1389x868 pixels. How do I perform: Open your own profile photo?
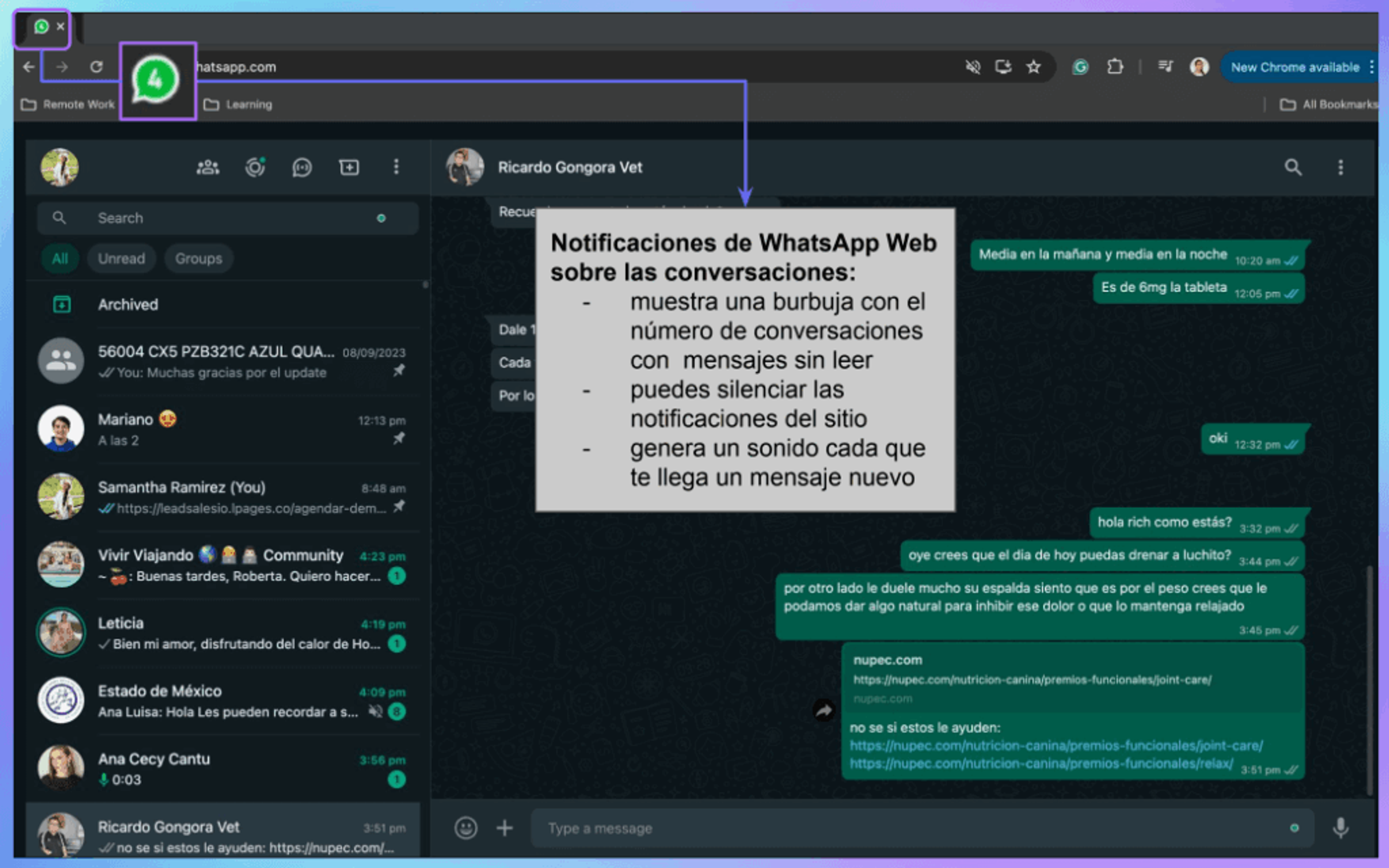pos(59,167)
